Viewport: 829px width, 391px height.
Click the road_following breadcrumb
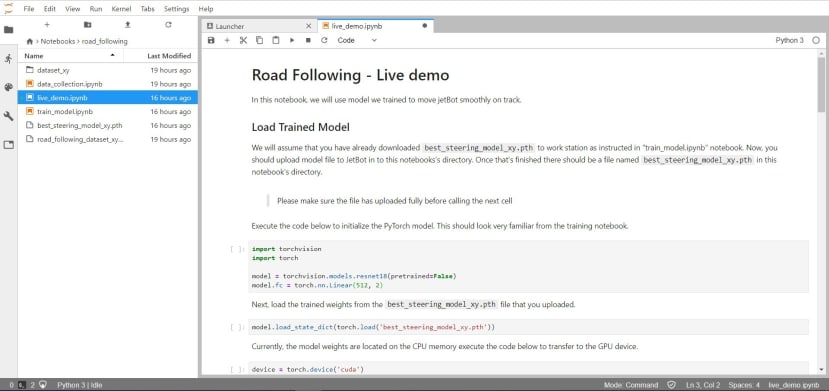[x=105, y=41]
